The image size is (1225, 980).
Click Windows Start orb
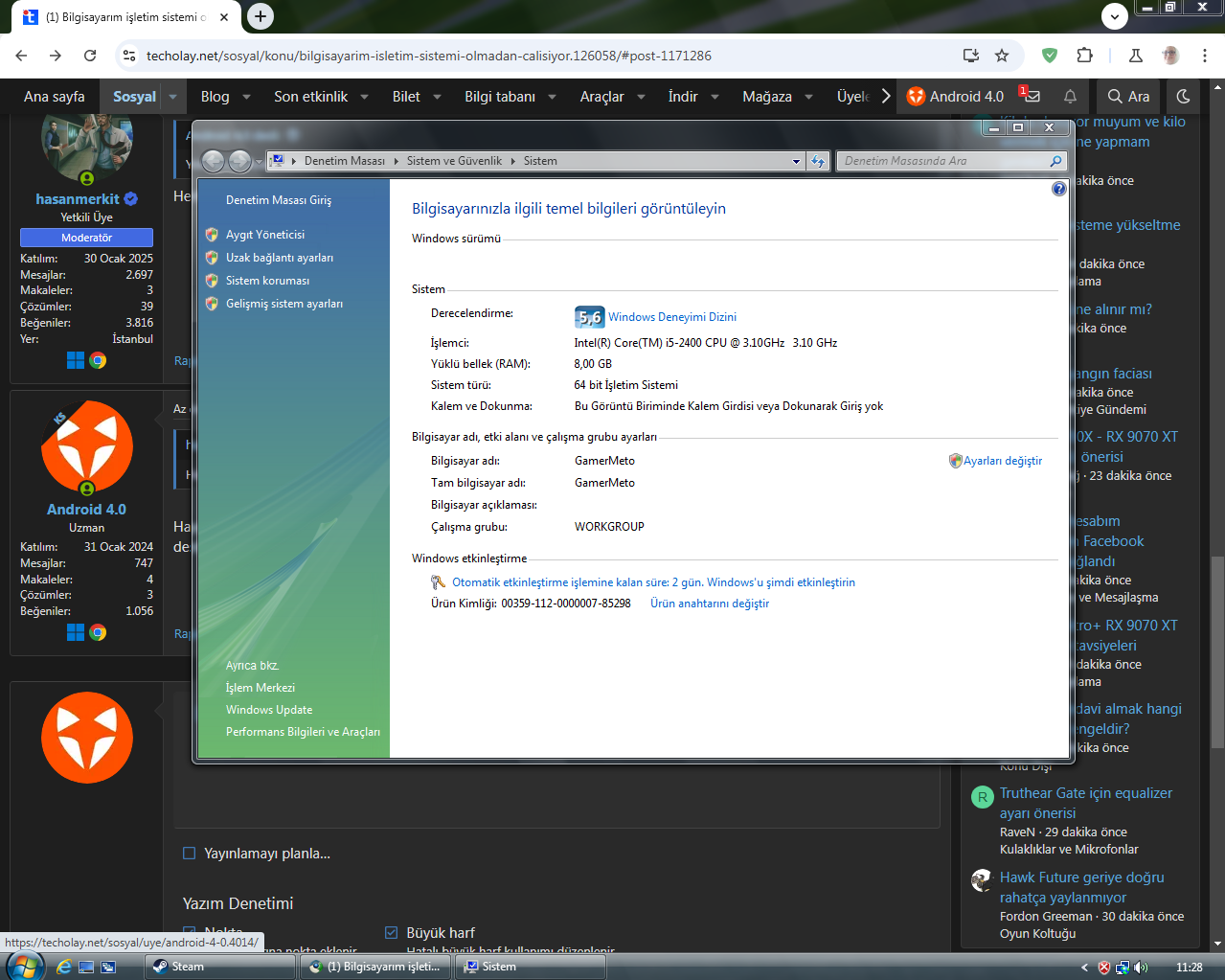click(23, 966)
